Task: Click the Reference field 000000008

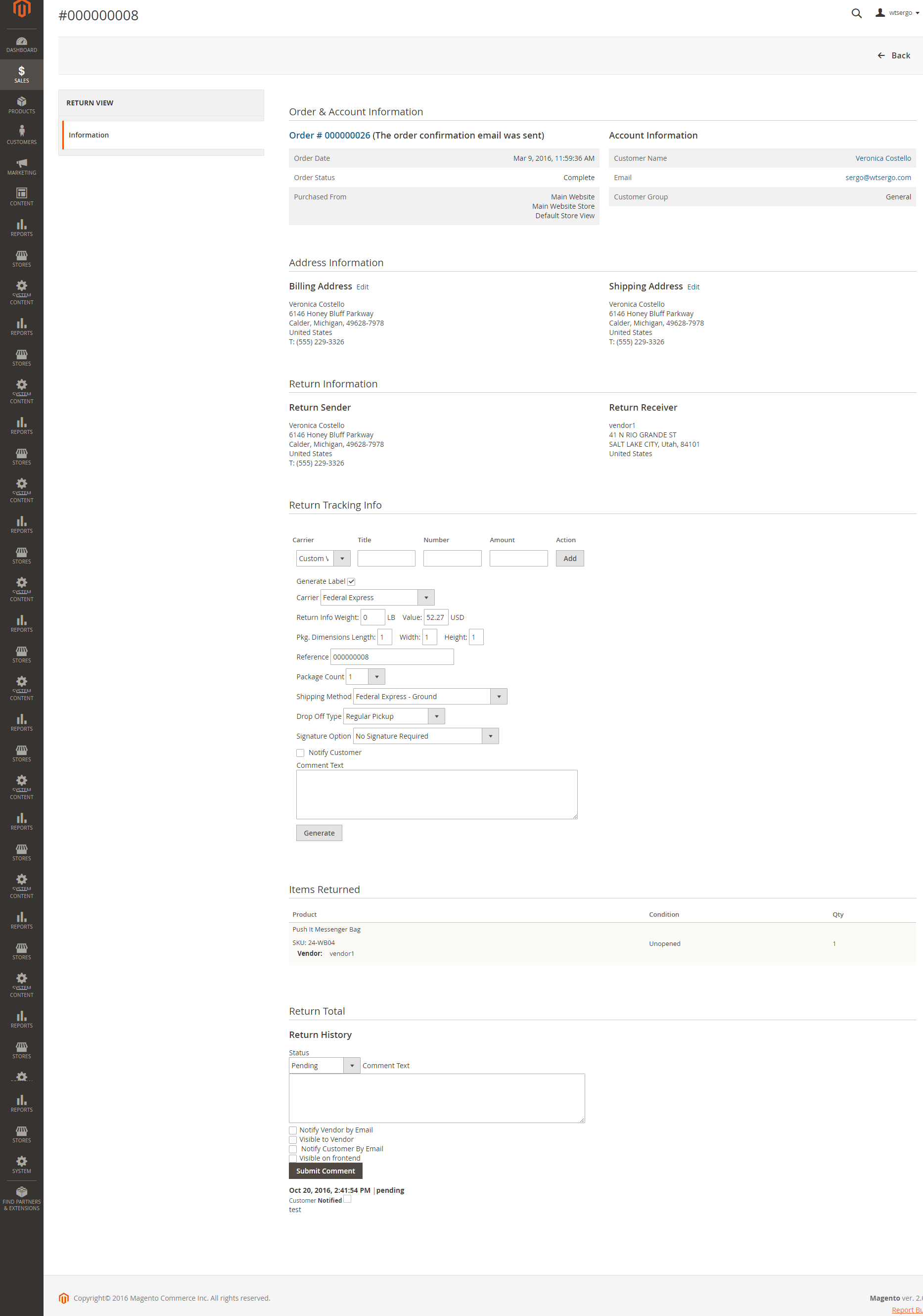Action: coord(392,657)
